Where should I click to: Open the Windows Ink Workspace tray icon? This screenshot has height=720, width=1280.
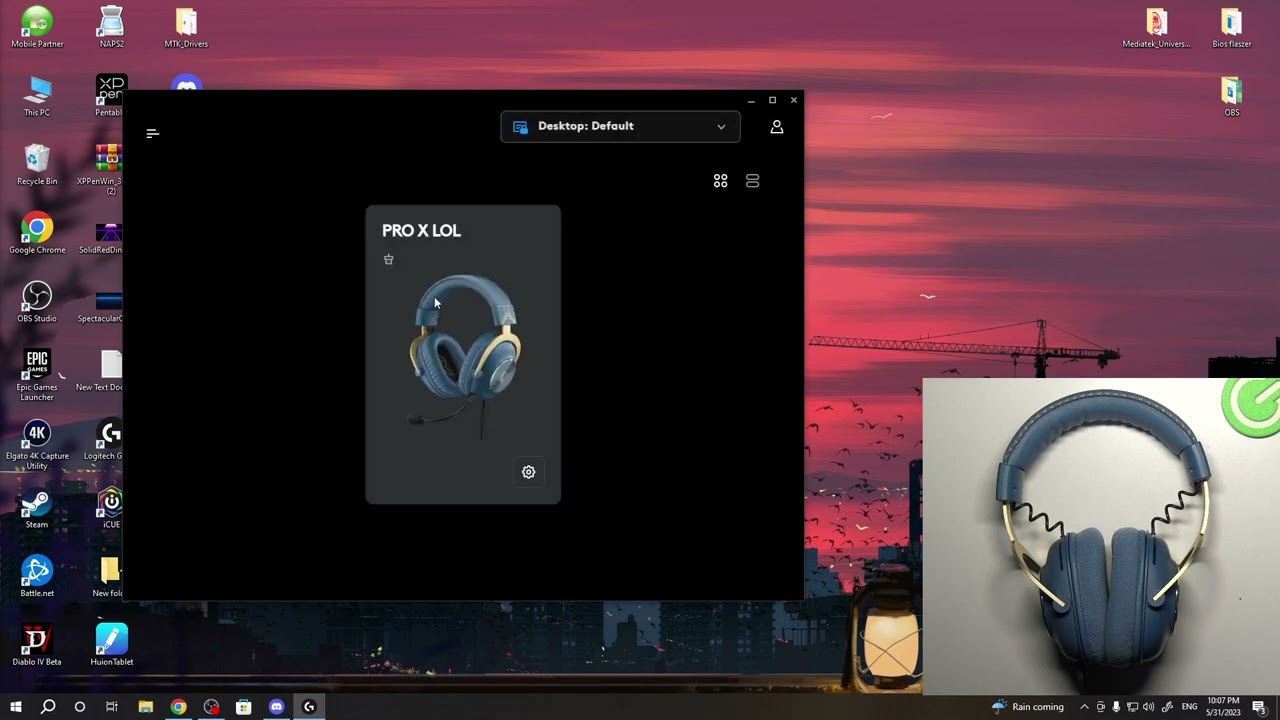click(1167, 707)
